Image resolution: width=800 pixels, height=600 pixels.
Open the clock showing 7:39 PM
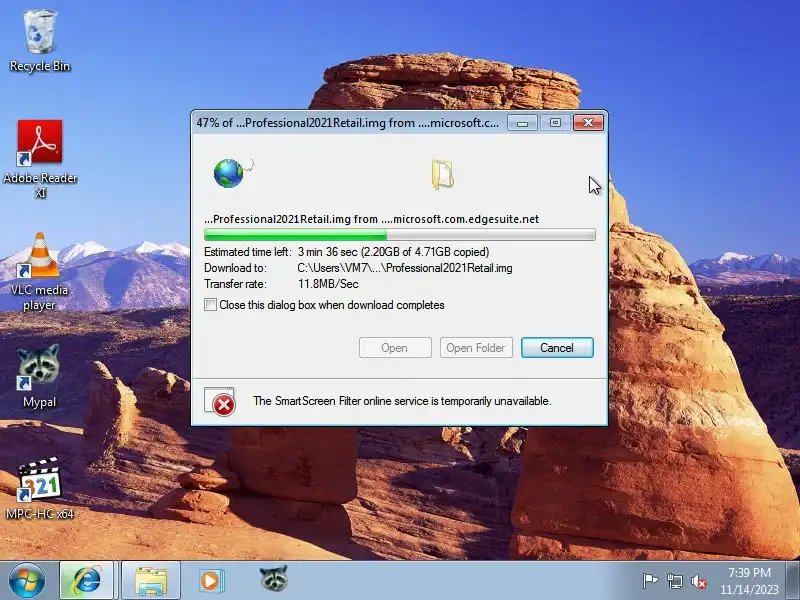pyautogui.click(x=749, y=581)
